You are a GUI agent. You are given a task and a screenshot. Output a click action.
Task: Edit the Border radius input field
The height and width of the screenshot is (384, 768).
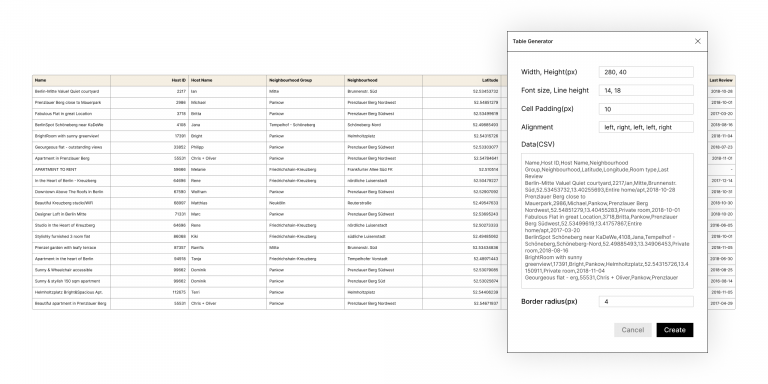[x=646, y=302]
